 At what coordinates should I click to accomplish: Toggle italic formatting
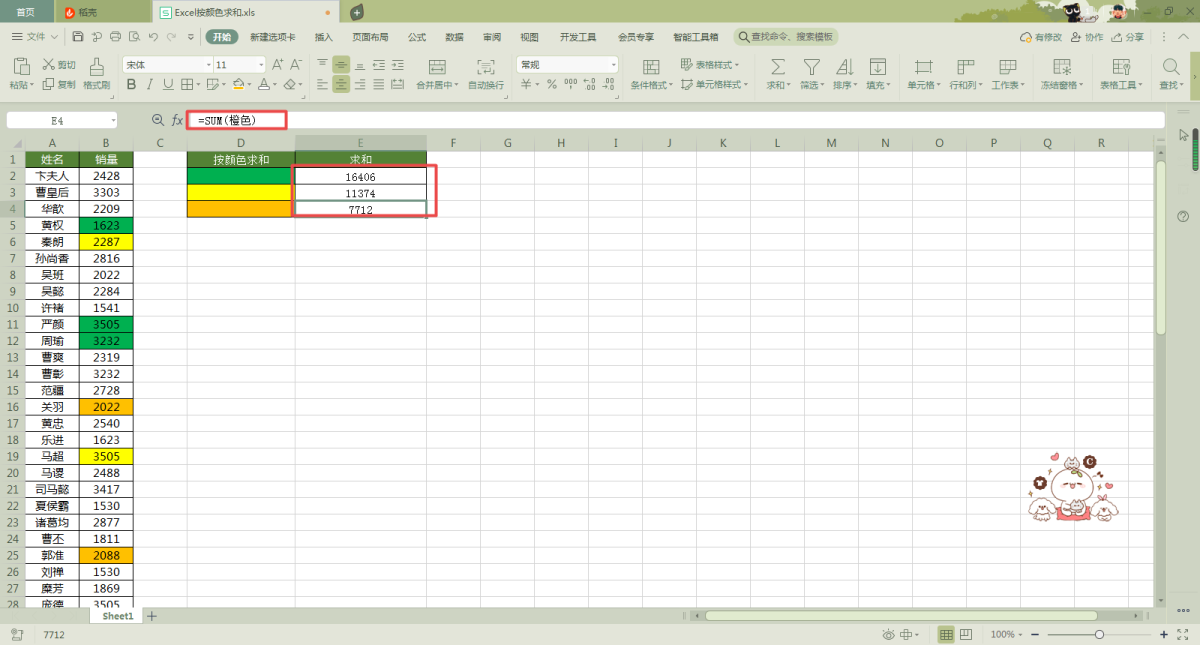[149, 85]
